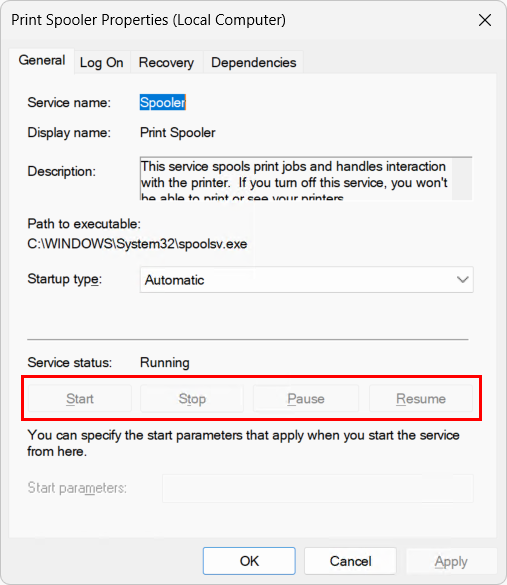The height and width of the screenshot is (585, 507).
Task: Click the Start service button
Action: coord(80,399)
